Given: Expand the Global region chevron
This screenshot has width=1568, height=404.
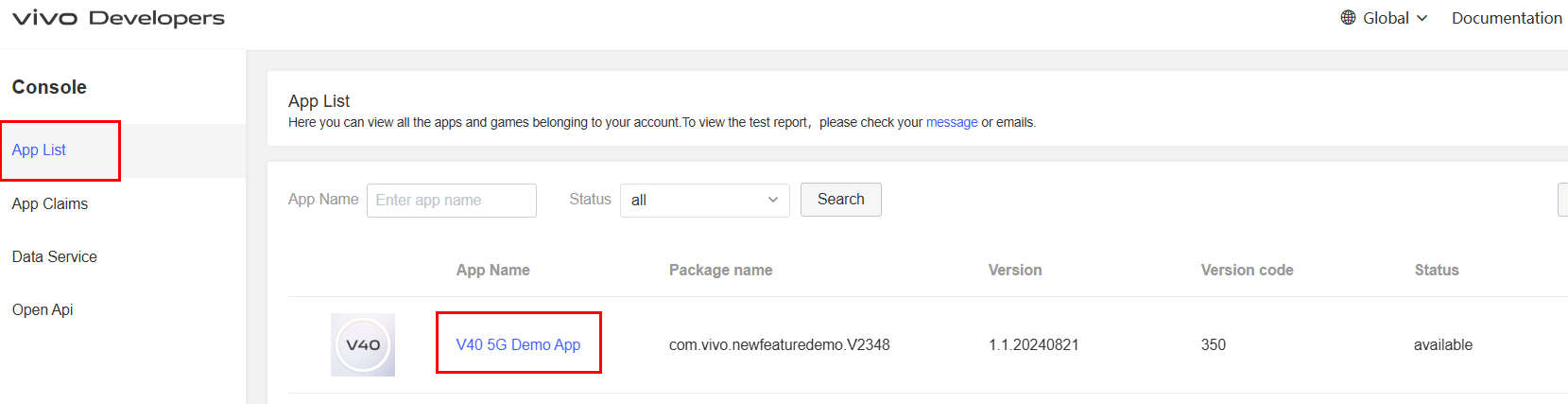Looking at the screenshot, I should pyautogui.click(x=1422, y=18).
